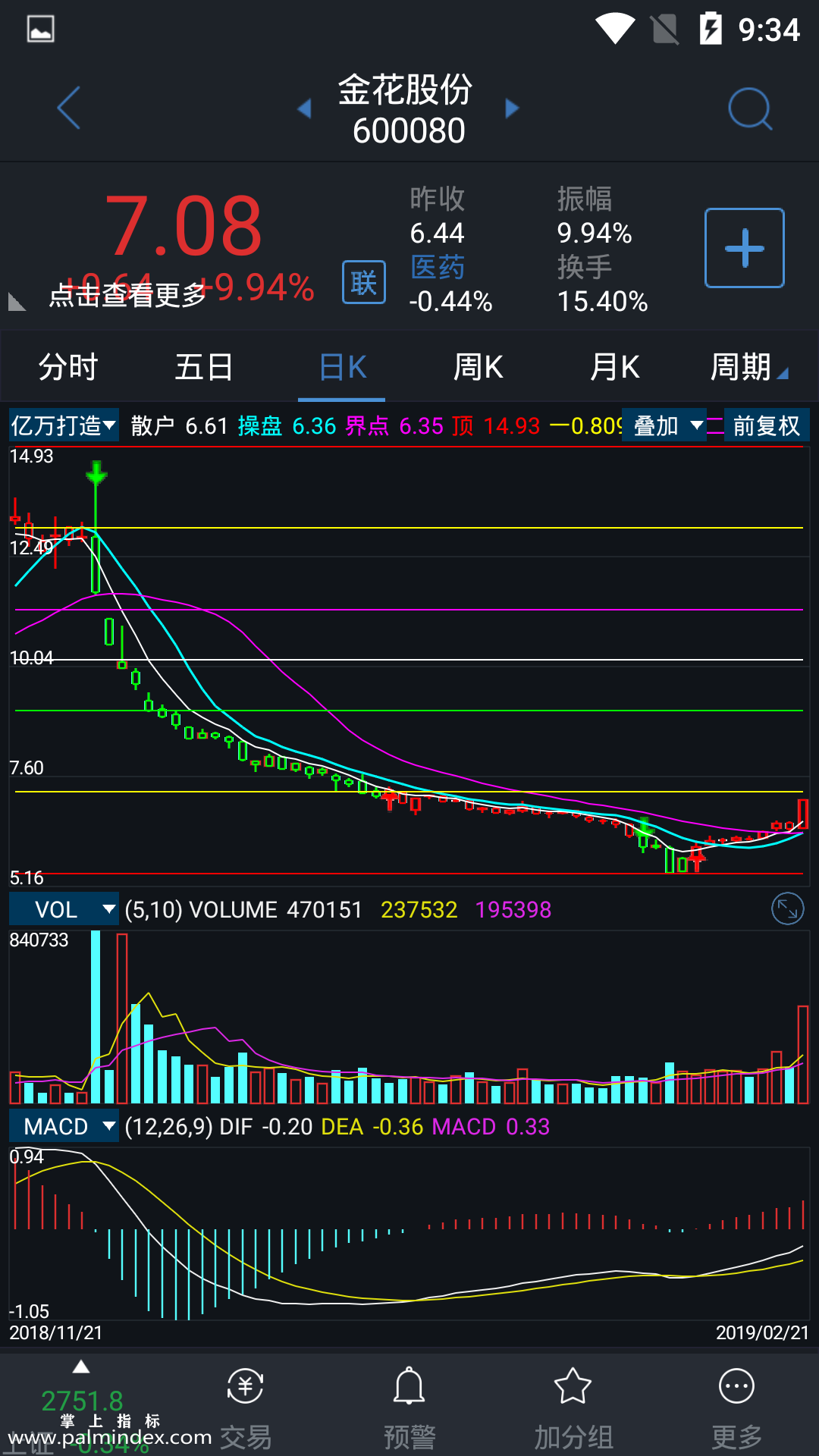The height and width of the screenshot is (1456, 819).
Task: Tap the no-SIM status icon
Action: (x=665, y=29)
